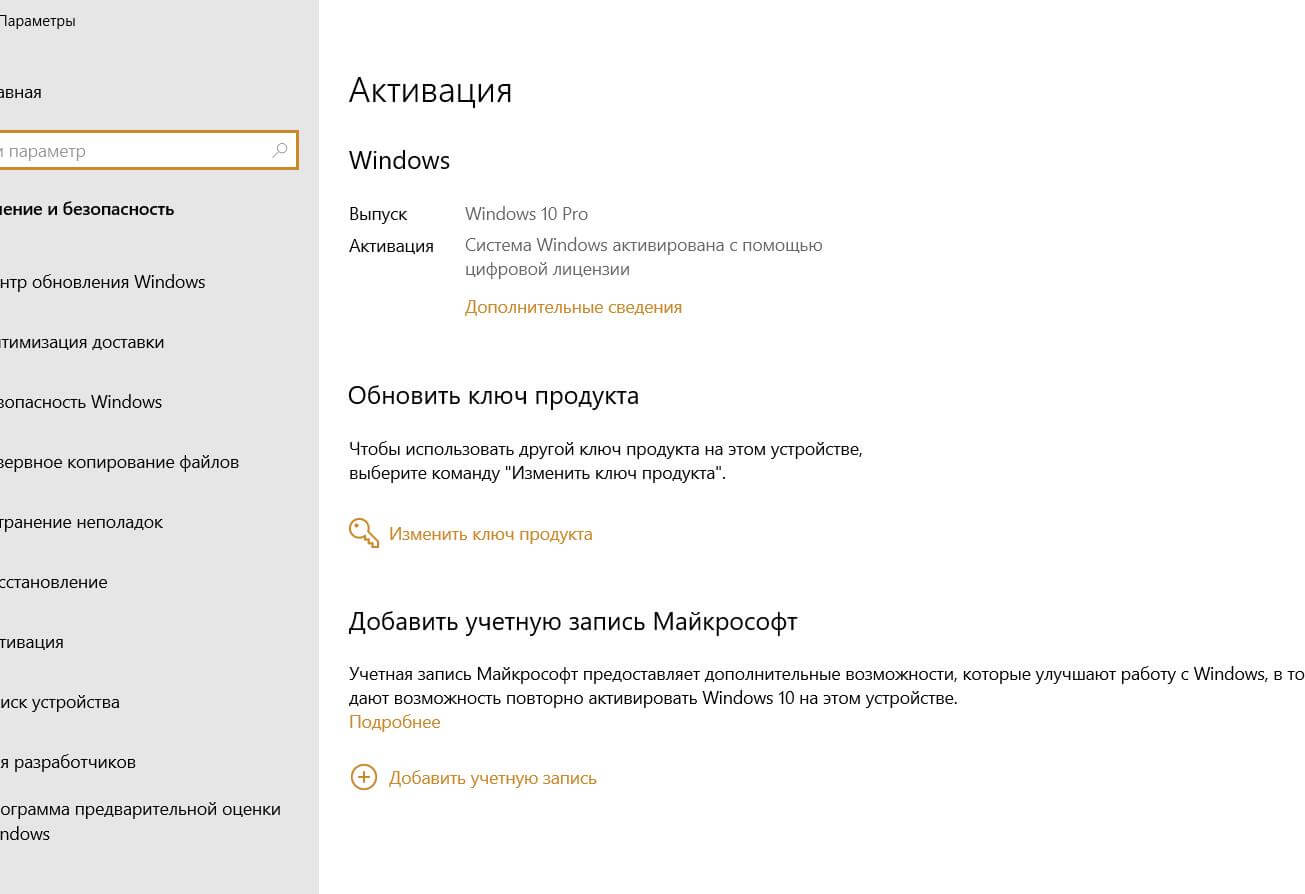The height and width of the screenshot is (894, 1305).
Task: Click the Выпуск label
Action: coord(378,214)
